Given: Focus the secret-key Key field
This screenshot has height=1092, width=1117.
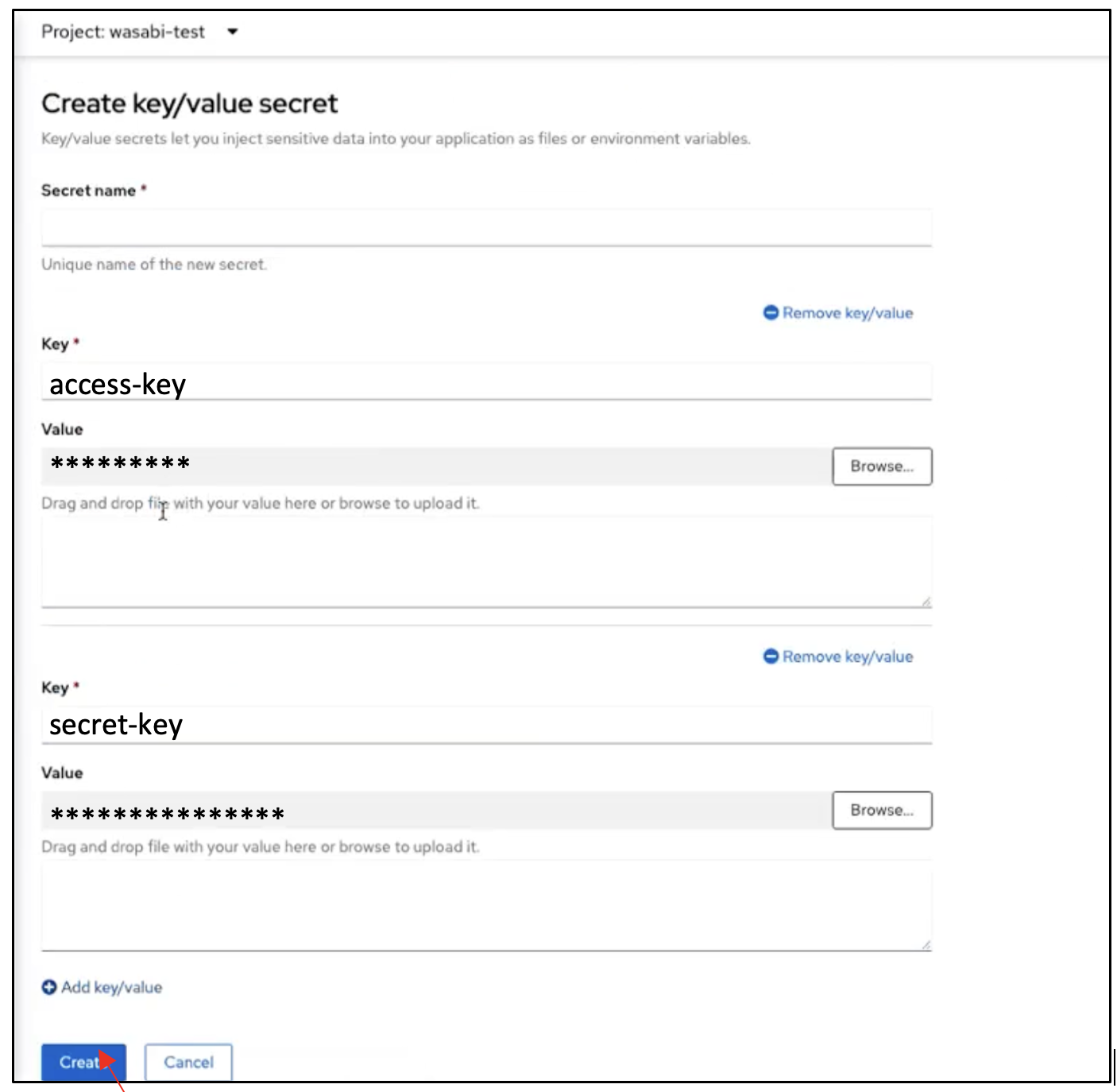Looking at the screenshot, I should [486, 725].
